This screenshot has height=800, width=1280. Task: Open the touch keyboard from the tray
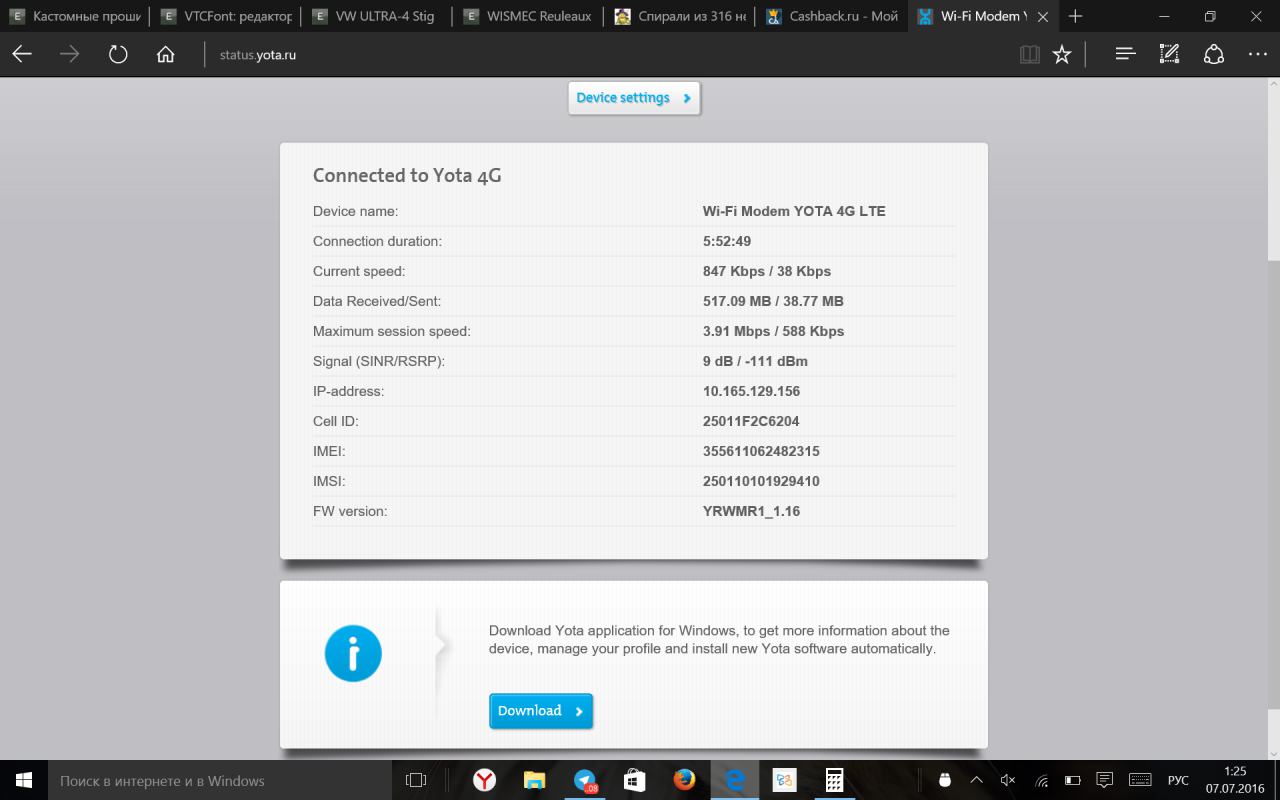coord(1138,780)
